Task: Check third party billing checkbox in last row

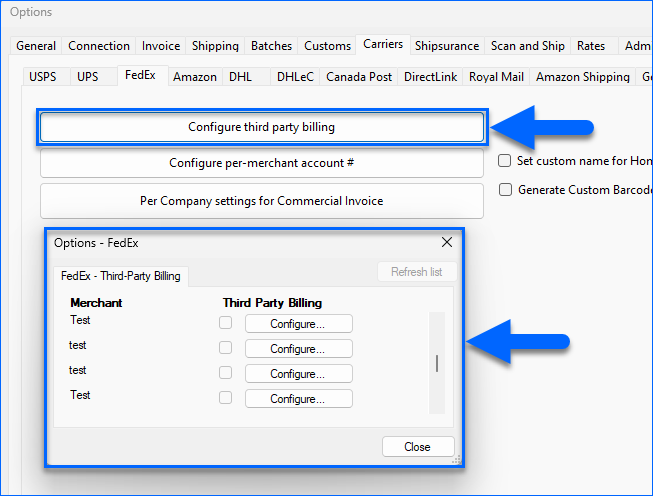Action: click(x=225, y=398)
